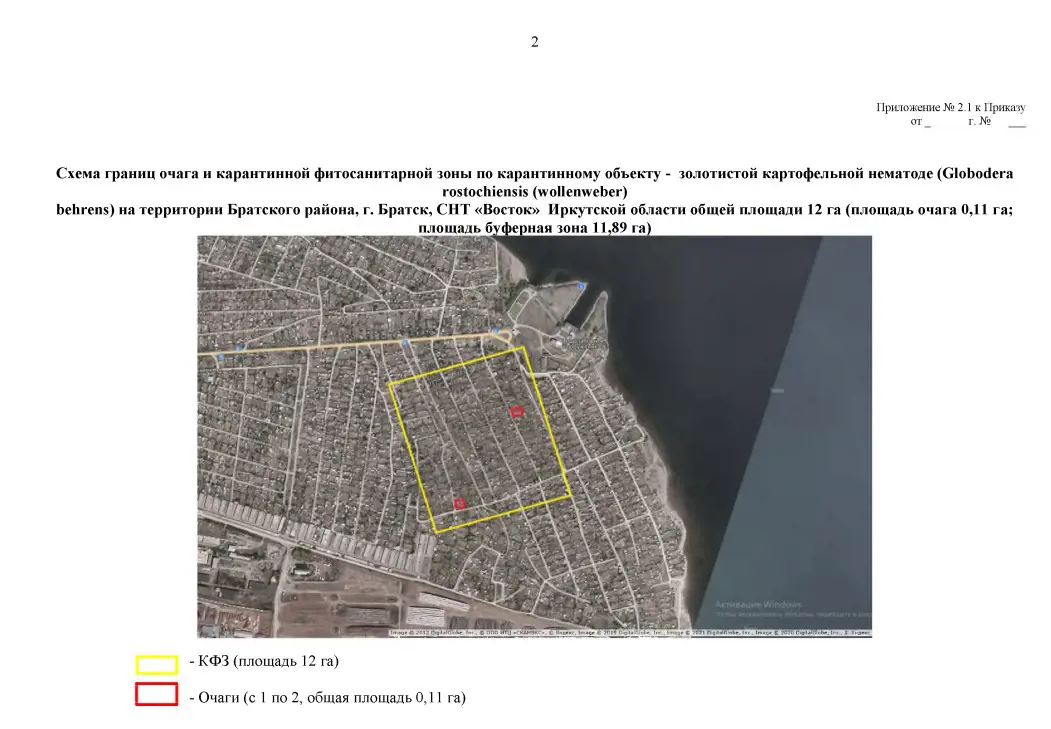Click blue stop marker mid-road above yellow zone's left corner

404,342
